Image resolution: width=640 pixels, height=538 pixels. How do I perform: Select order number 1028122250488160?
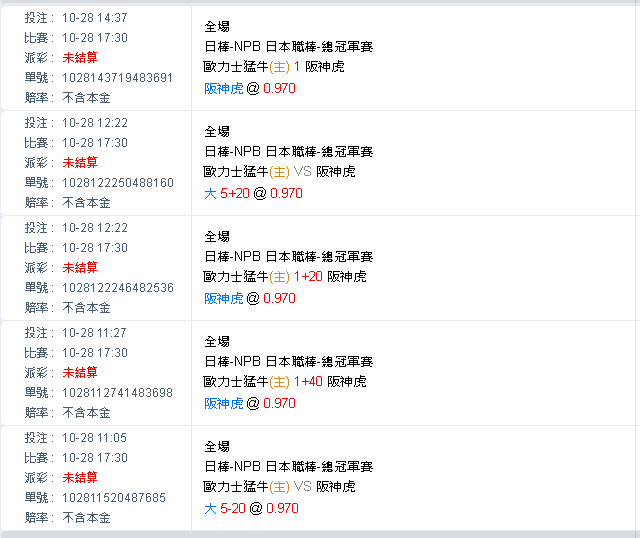pos(118,182)
